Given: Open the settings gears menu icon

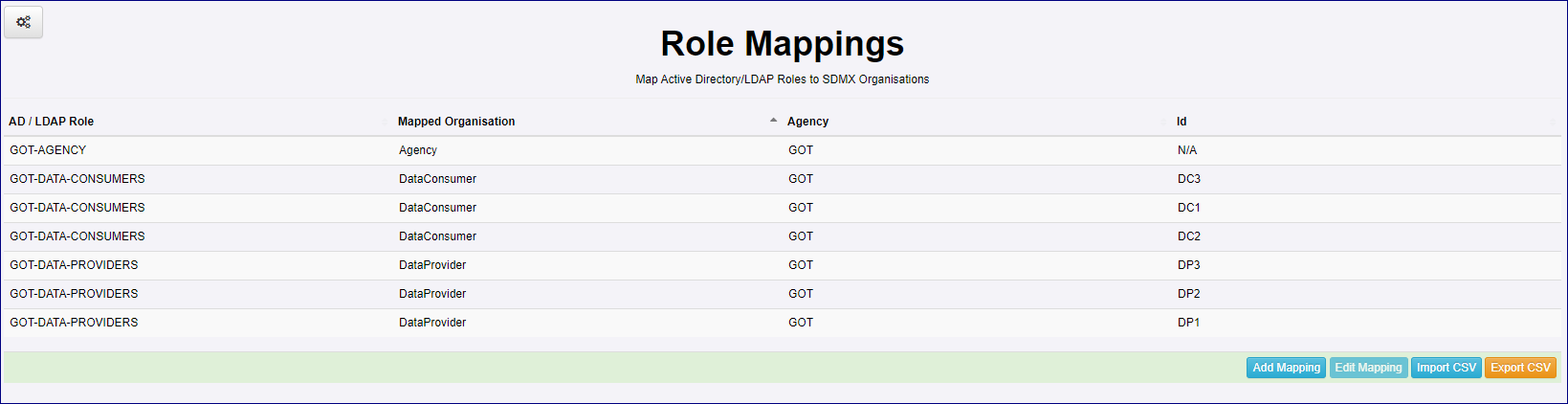Looking at the screenshot, I should 24,22.
